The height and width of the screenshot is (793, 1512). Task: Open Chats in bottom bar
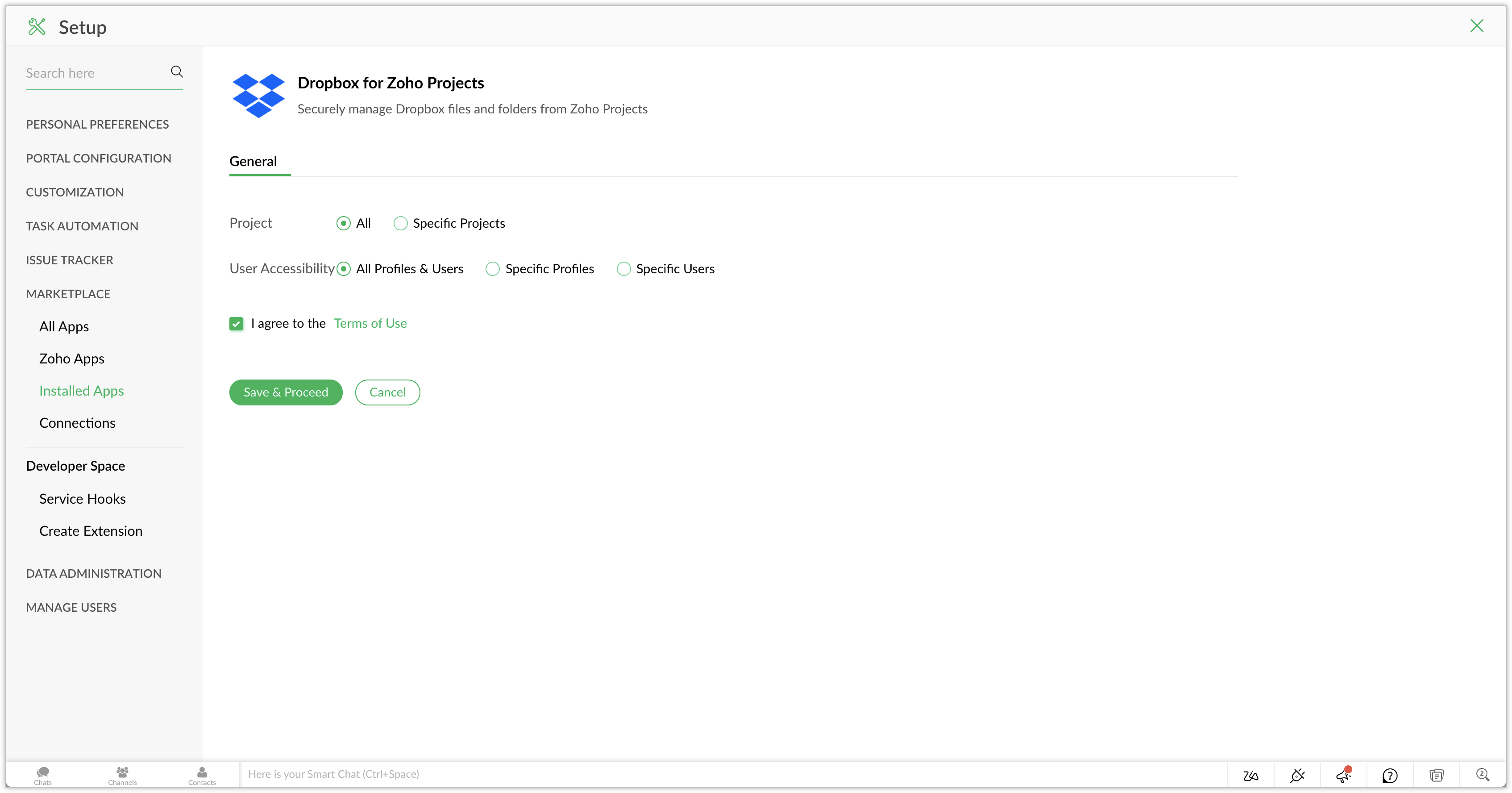coord(43,776)
